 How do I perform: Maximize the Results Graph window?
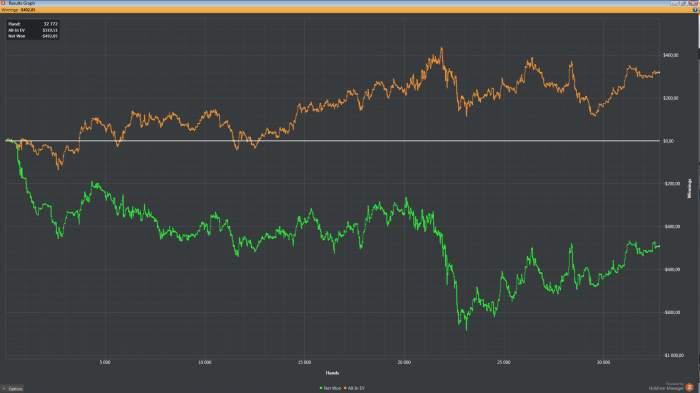(683, 3)
